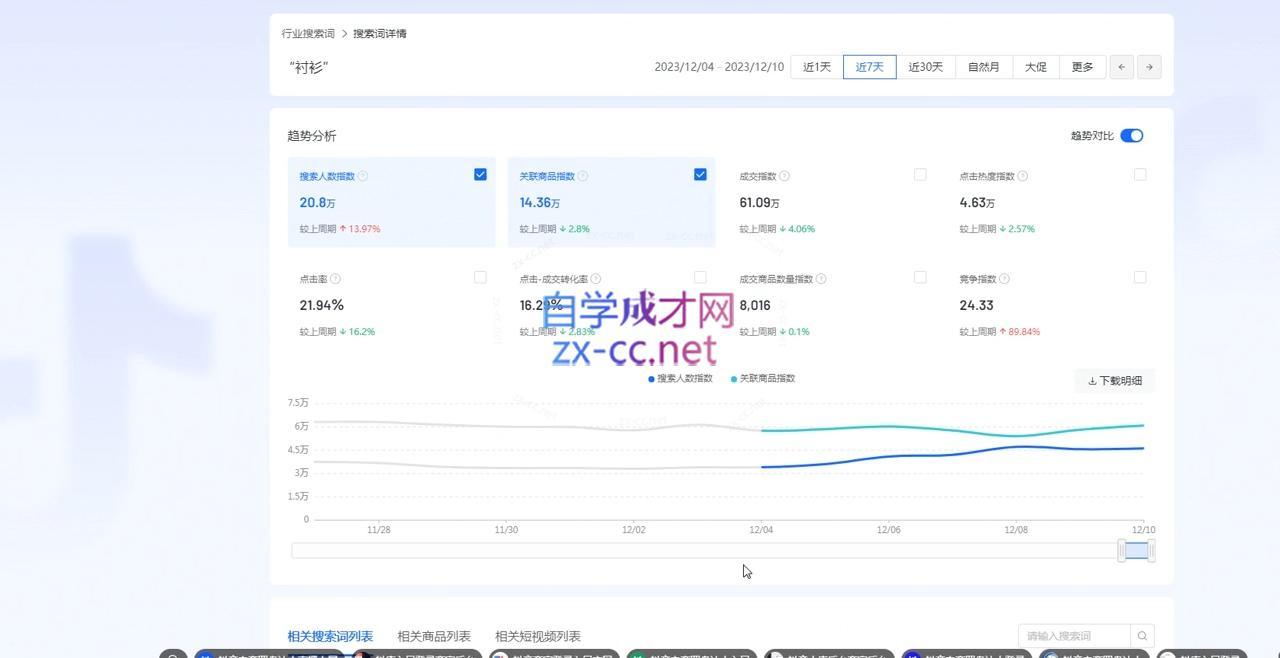Switch to the 相关短视频列表 tab
Screen dimensions: 1280x658
pos(537,635)
